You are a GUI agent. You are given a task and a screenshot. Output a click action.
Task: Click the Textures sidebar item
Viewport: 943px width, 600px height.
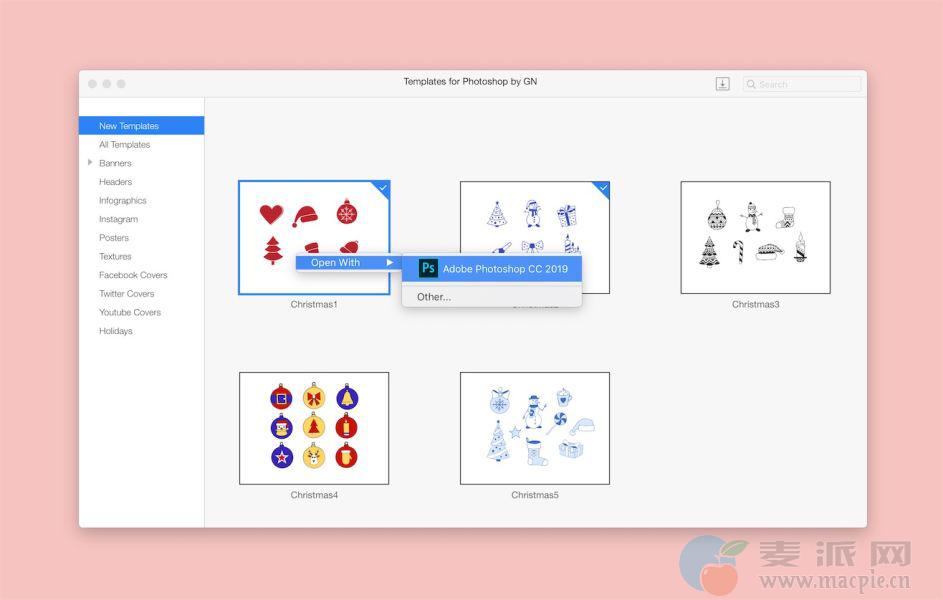tap(115, 257)
